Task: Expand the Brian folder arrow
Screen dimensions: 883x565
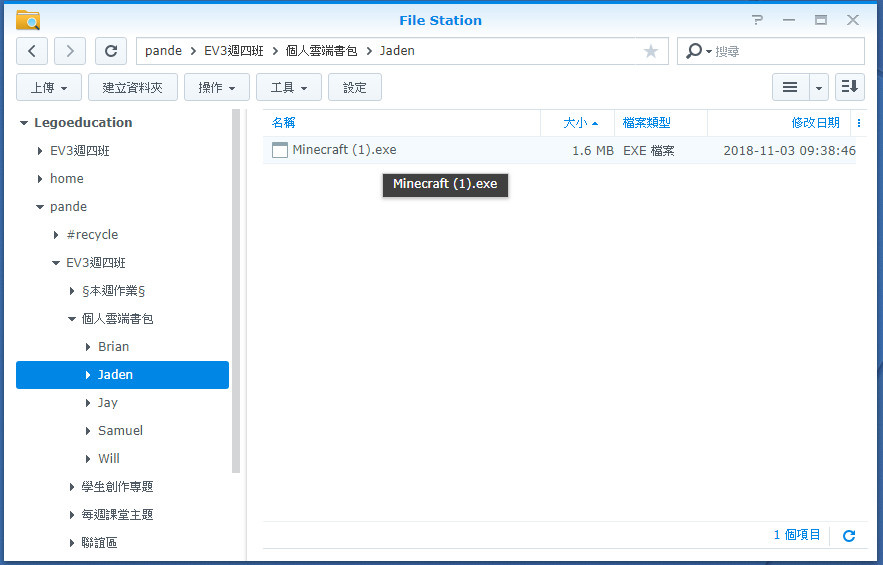Action: tap(88, 346)
